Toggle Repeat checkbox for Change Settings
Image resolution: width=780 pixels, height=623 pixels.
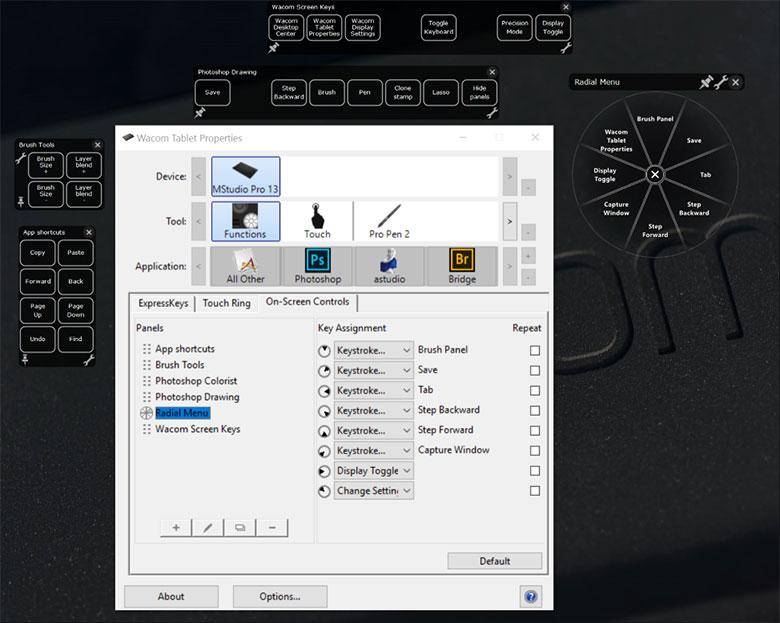pos(535,491)
